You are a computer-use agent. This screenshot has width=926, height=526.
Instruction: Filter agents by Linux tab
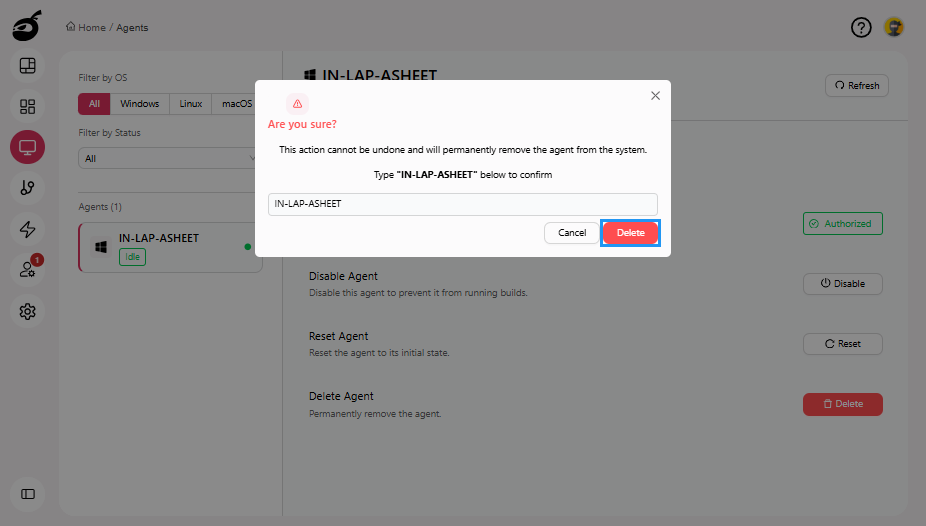click(x=190, y=104)
